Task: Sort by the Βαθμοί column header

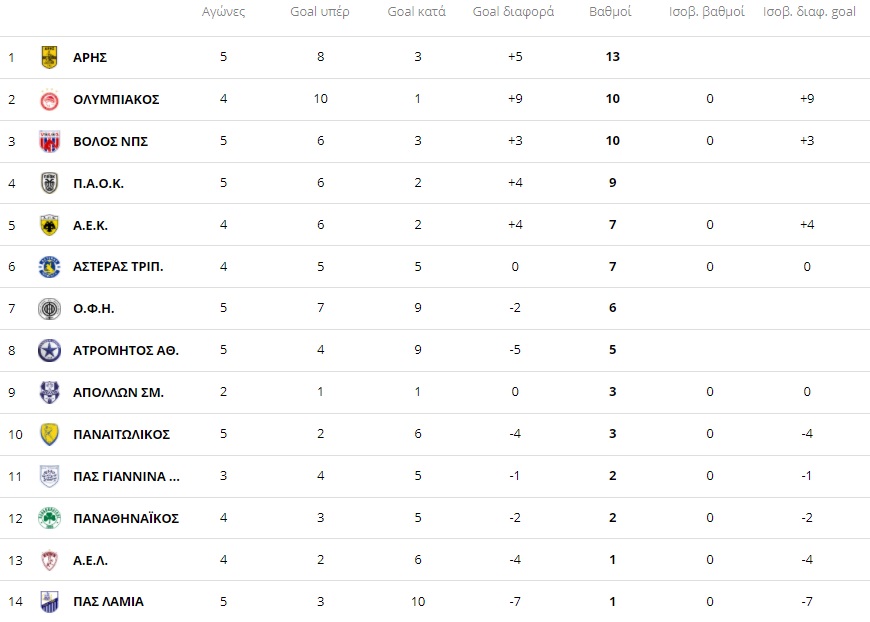Action: tap(610, 12)
